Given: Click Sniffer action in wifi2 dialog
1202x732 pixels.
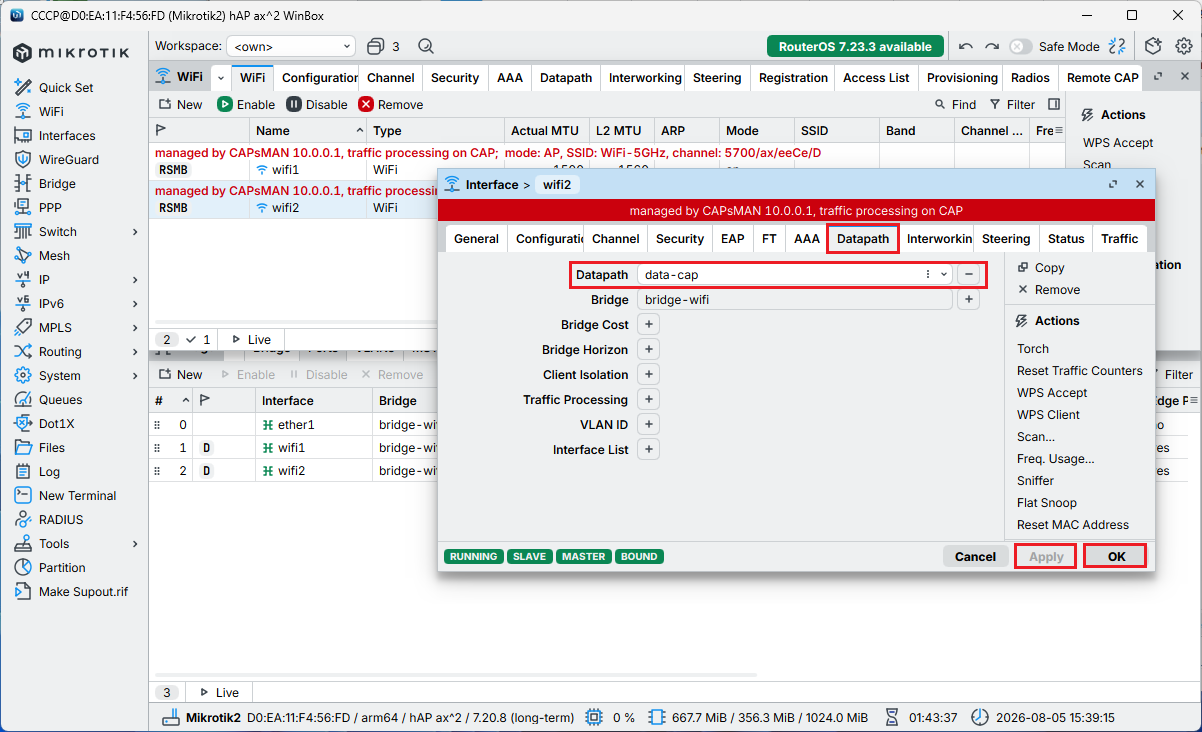Looking at the screenshot, I should [1035, 480].
